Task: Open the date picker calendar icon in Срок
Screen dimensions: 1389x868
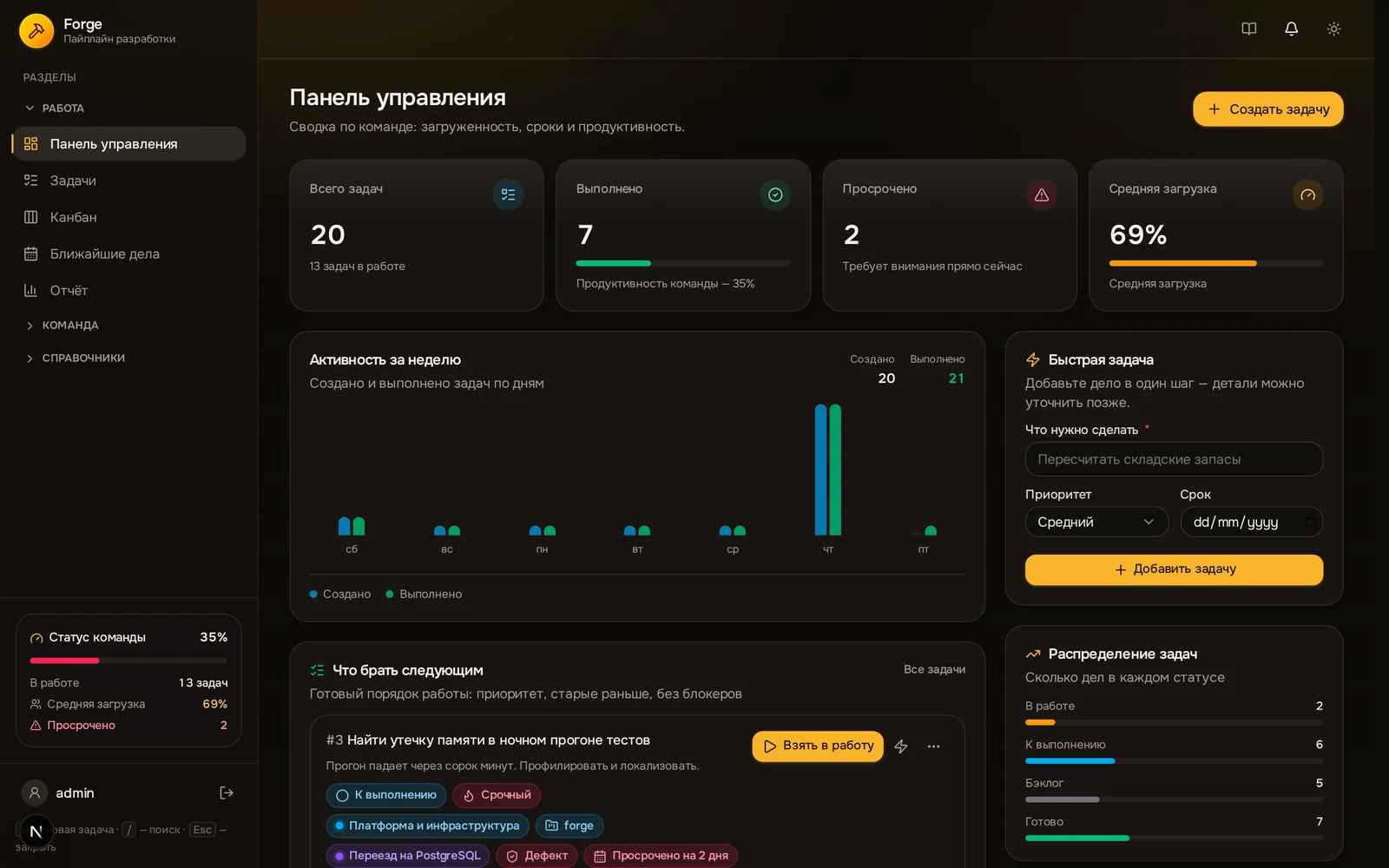Action: coord(1309,522)
